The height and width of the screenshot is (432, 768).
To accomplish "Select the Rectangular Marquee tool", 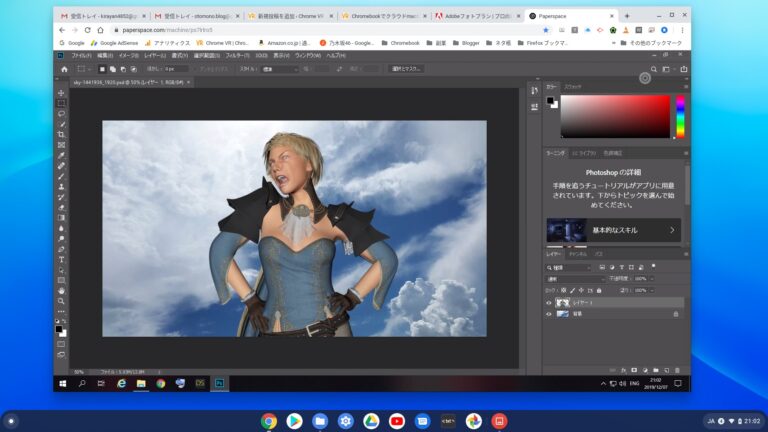I will point(61,103).
